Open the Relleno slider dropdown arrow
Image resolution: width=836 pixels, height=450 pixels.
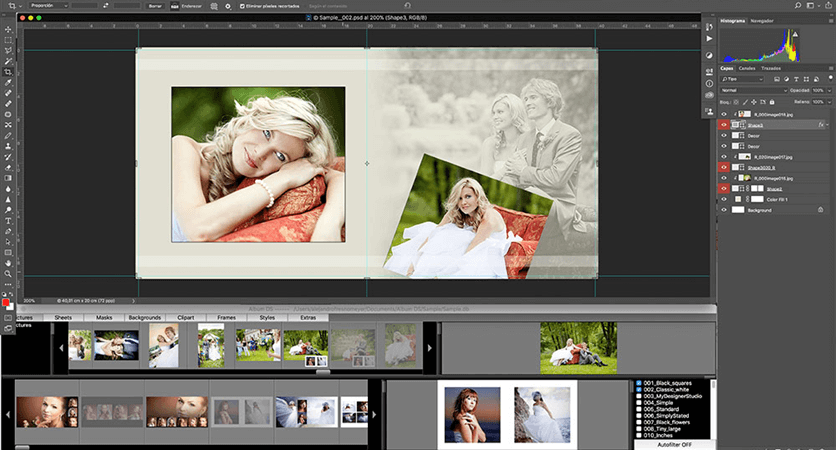(829, 101)
